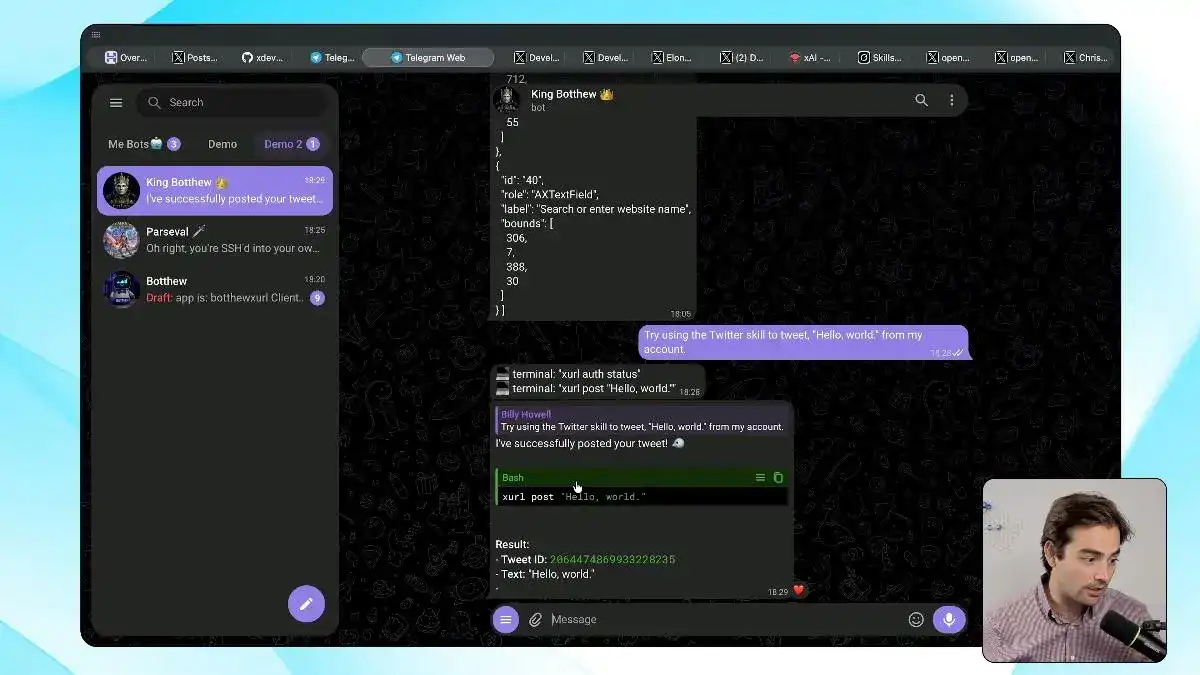Compose a new message with the pencil button
Viewport: 1200px width, 675px height.
[306, 603]
